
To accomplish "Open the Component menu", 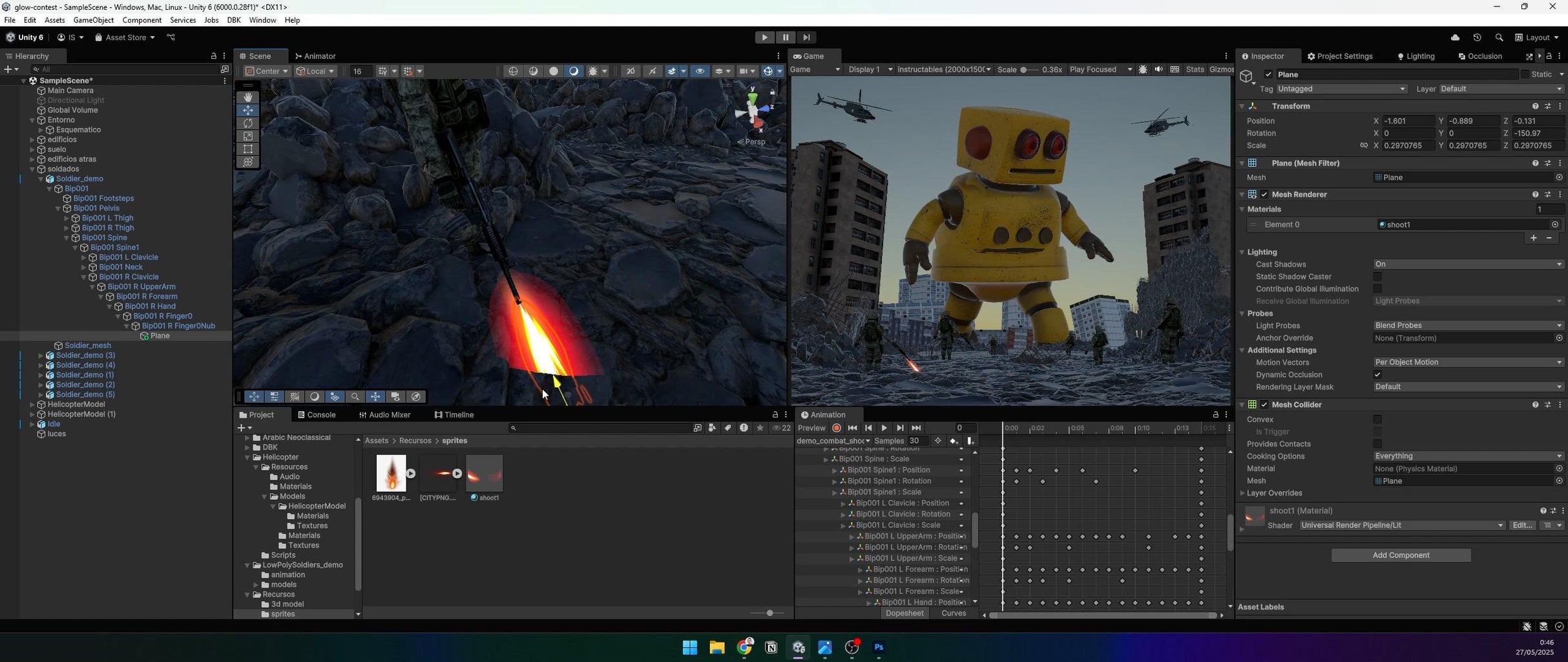I will 141,20.
